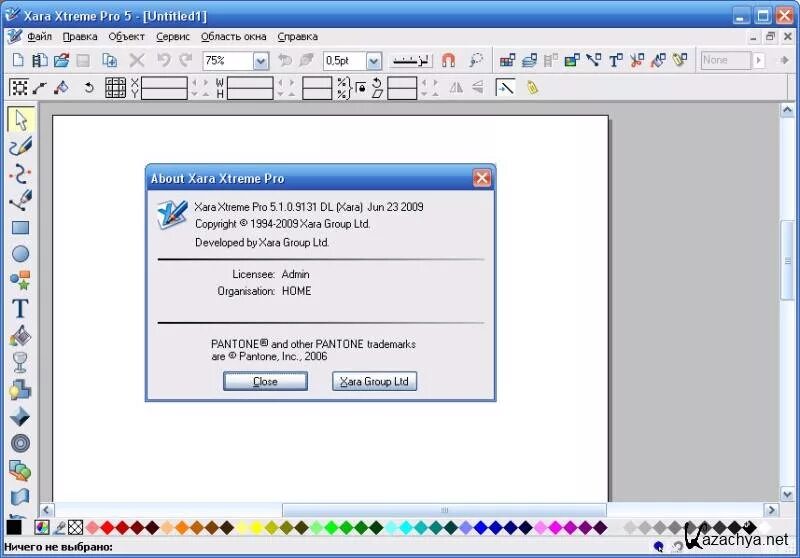Open the Справка menu
Viewport: 800px width, 558px height.
[x=297, y=37]
